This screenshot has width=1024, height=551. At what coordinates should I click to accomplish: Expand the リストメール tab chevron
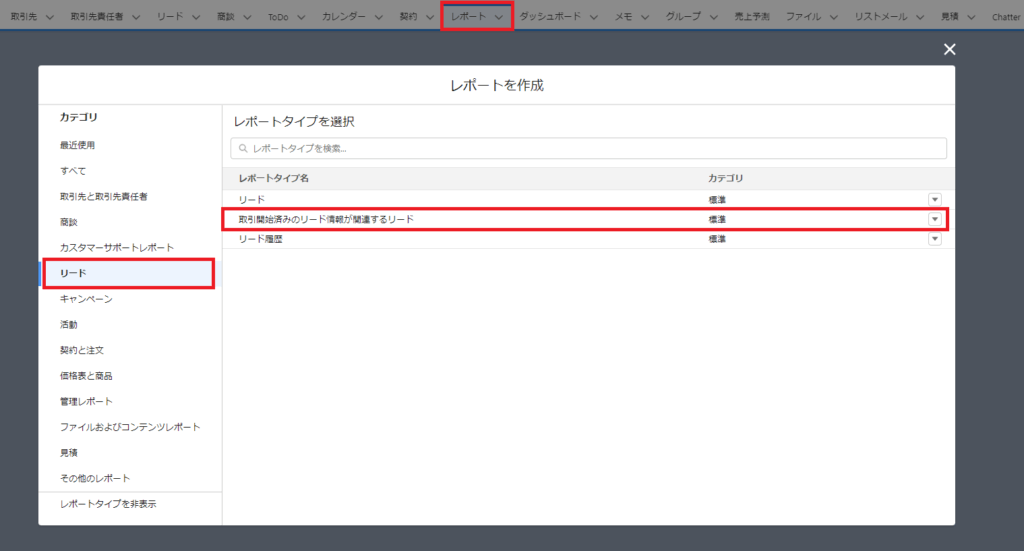920,17
